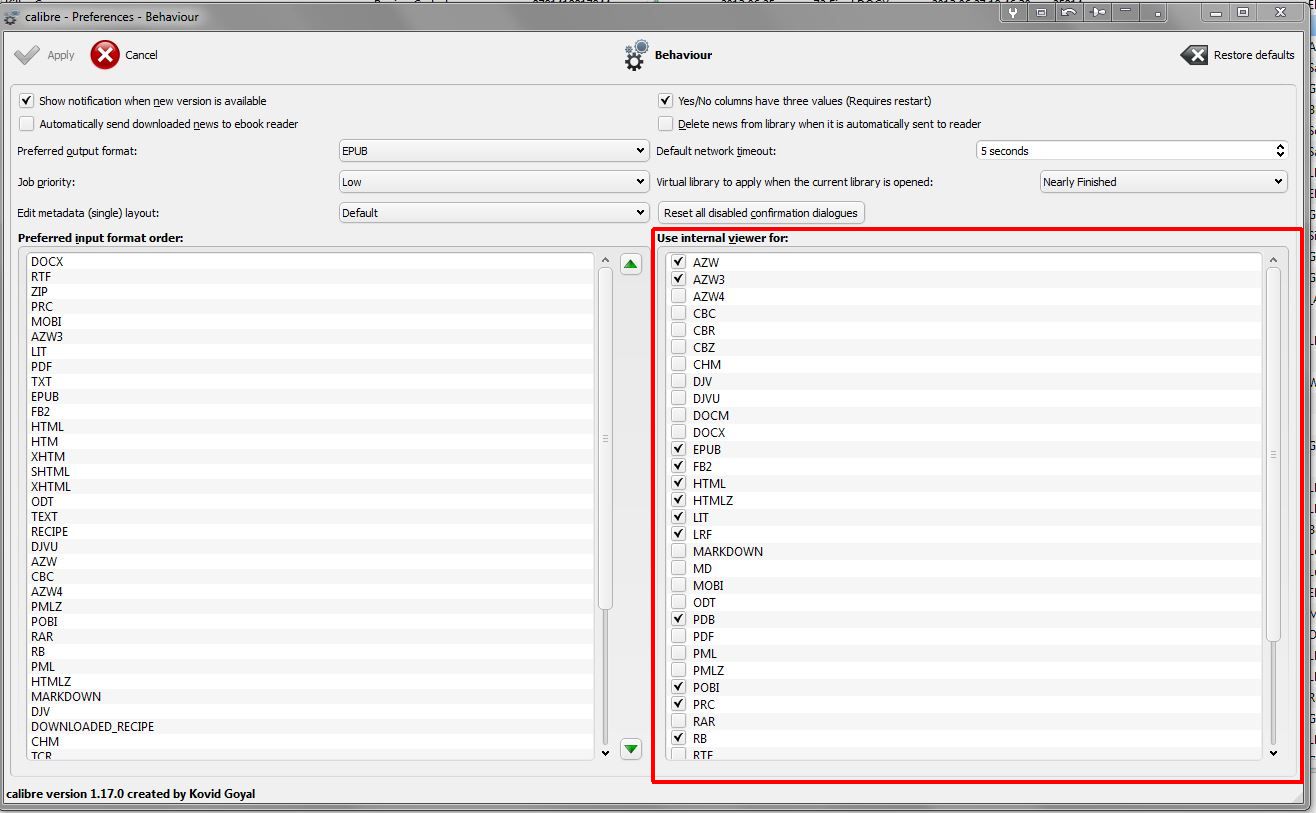Move selected input format up with green arrow
Image resolution: width=1316 pixels, height=813 pixels.
point(630,264)
